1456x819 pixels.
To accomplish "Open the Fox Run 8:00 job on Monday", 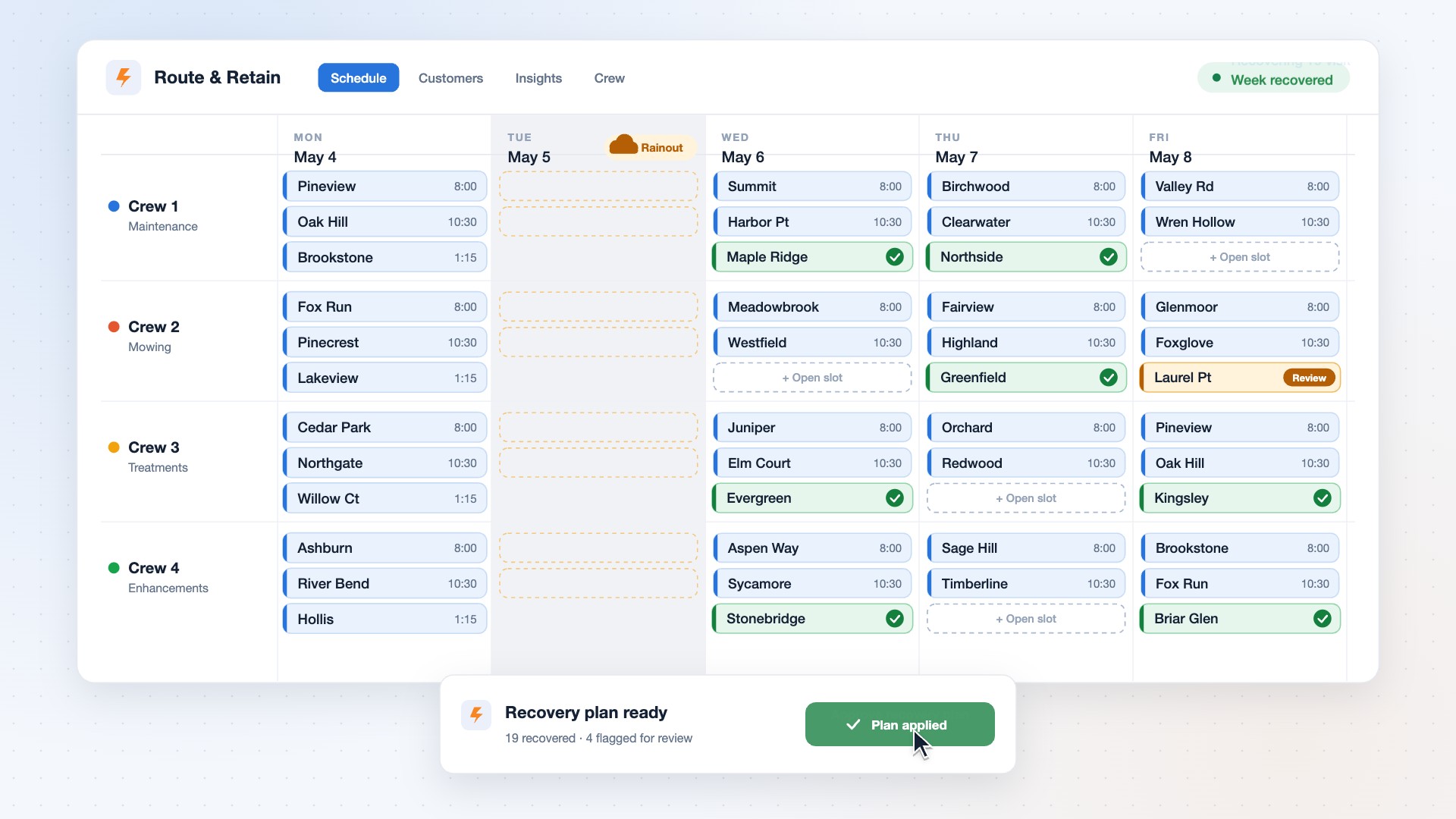I will click(385, 307).
